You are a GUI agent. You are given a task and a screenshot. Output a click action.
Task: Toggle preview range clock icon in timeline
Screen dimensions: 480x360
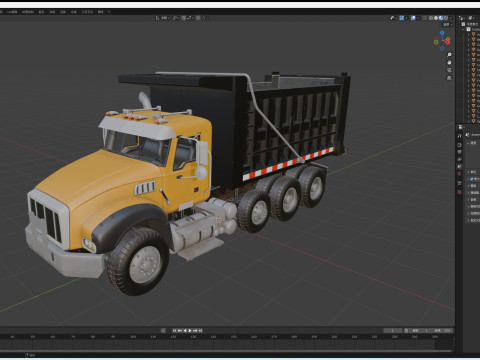(406, 331)
